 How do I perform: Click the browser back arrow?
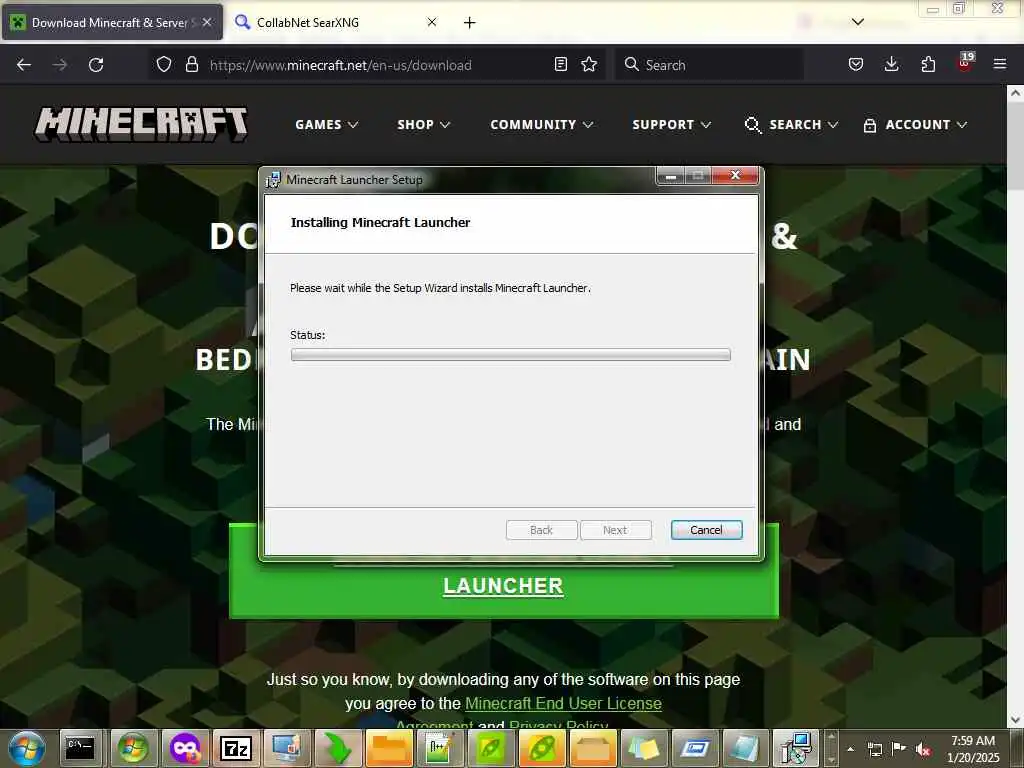(24, 65)
